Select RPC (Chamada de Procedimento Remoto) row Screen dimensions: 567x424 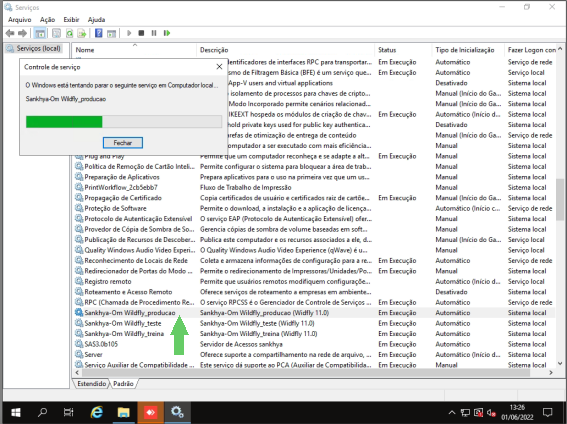[x=314, y=302]
